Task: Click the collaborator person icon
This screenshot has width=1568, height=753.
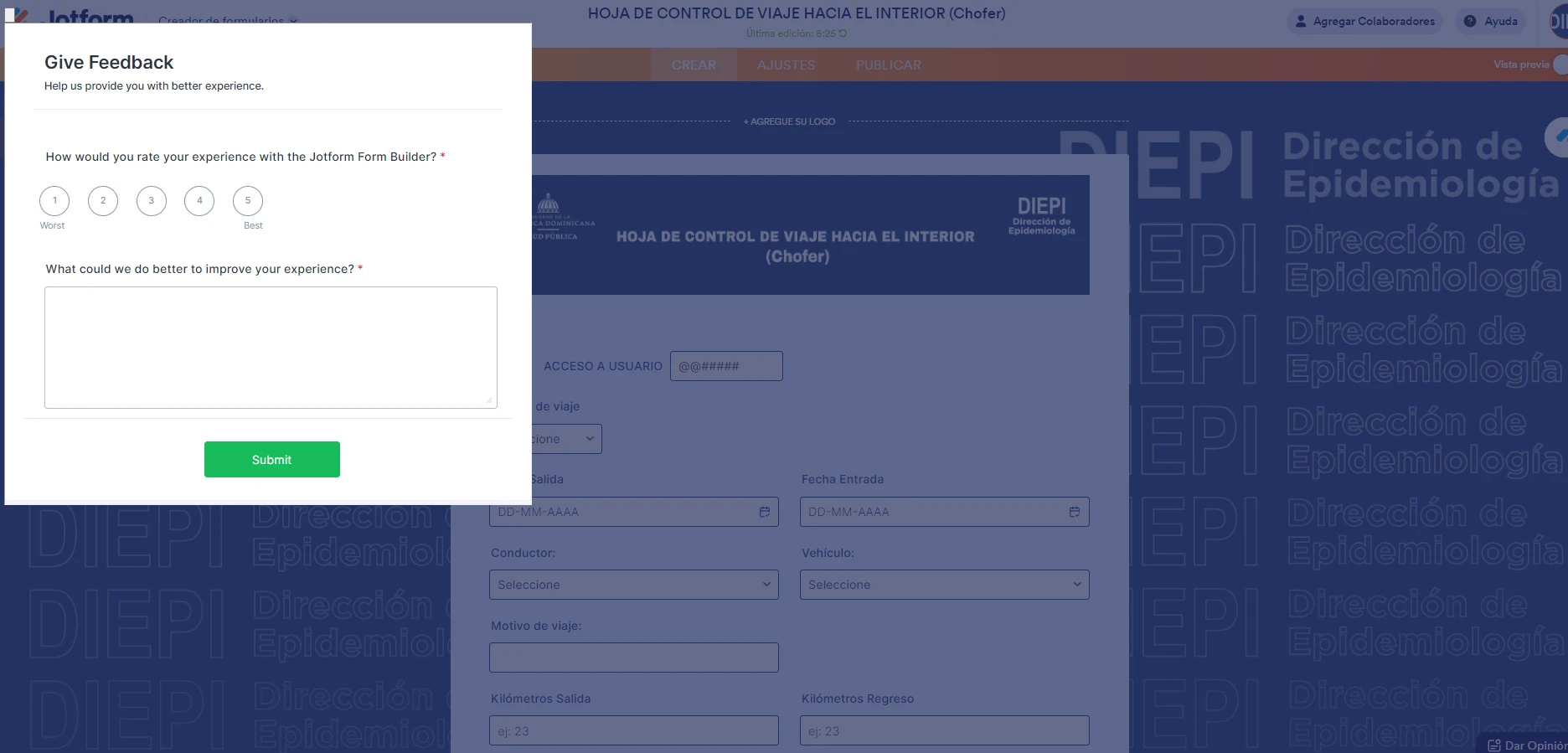Action: (1301, 21)
